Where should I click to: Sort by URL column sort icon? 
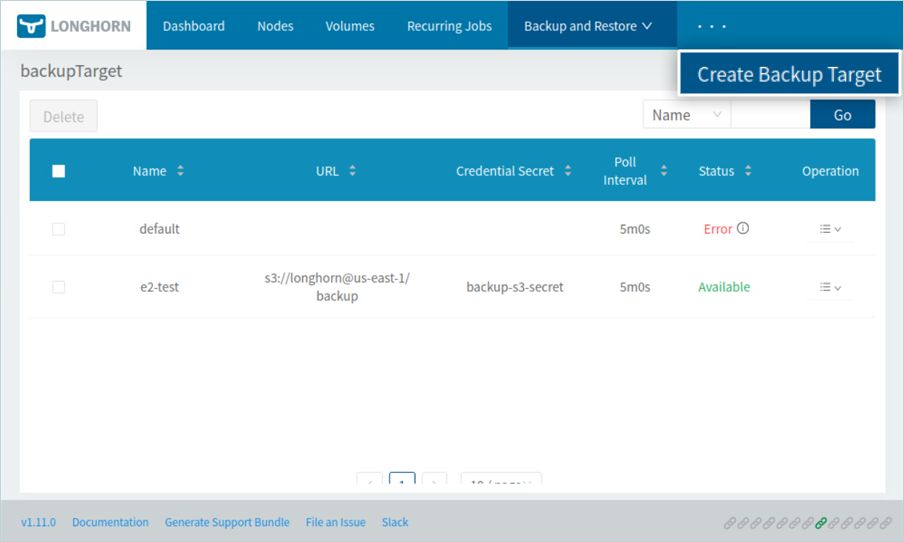point(352,171)
